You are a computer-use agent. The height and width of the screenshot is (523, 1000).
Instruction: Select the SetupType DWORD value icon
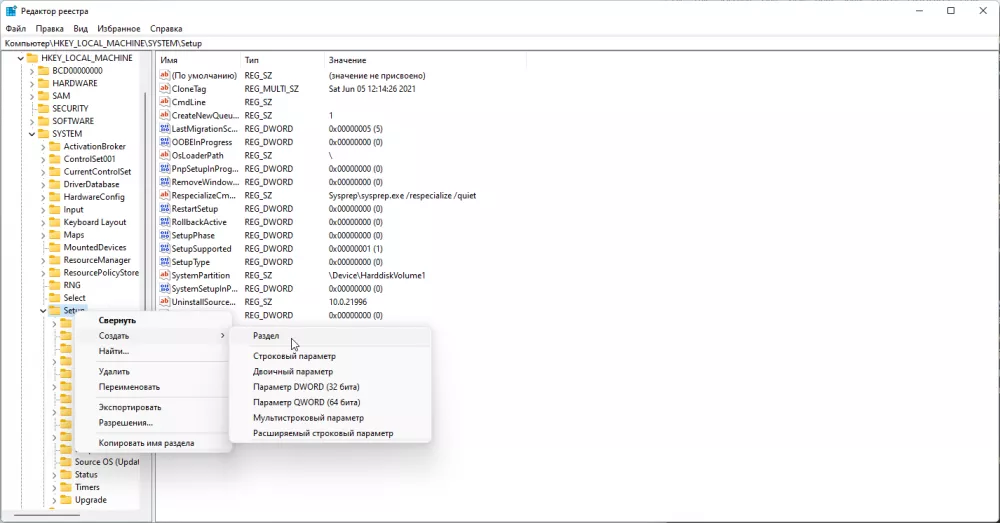(164, 262)
